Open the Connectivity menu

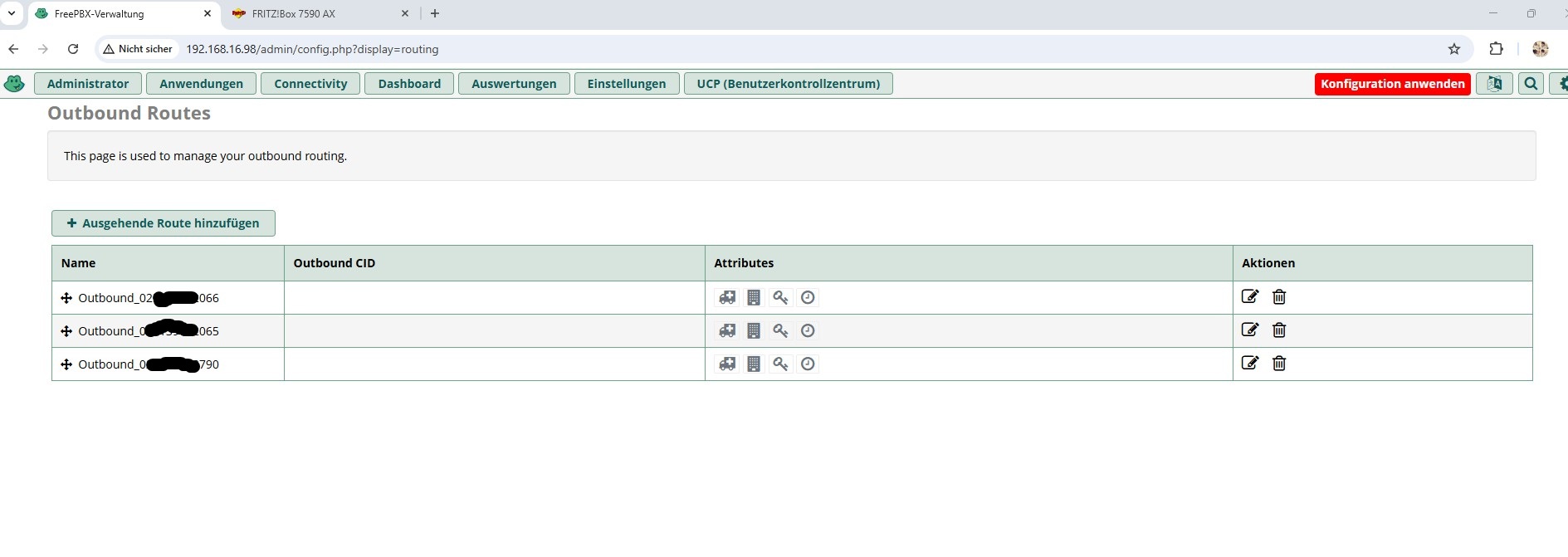pyautogui.click(x=310, y=84)
